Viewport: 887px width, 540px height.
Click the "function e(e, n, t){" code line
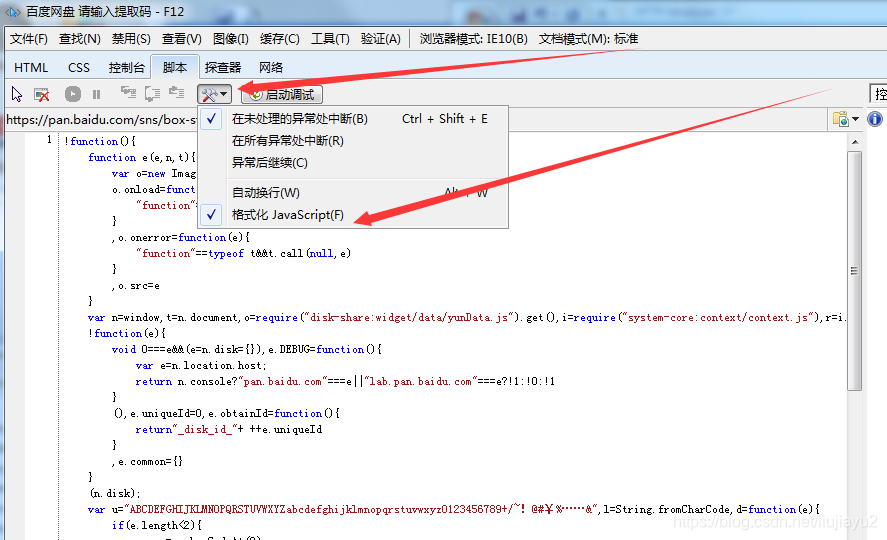click(x=142, y=158)
